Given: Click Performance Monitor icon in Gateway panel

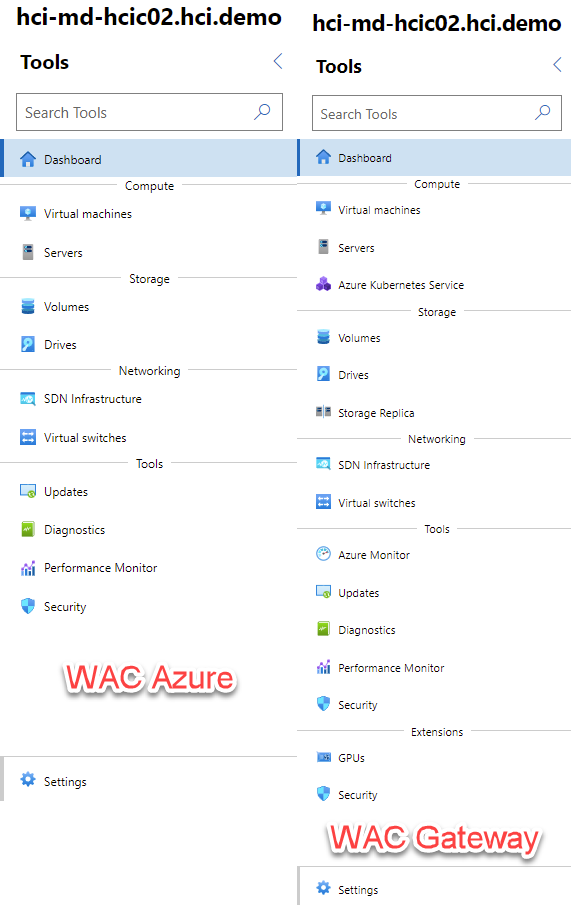Looking at the screenshot, I should (x=323, y=667).
